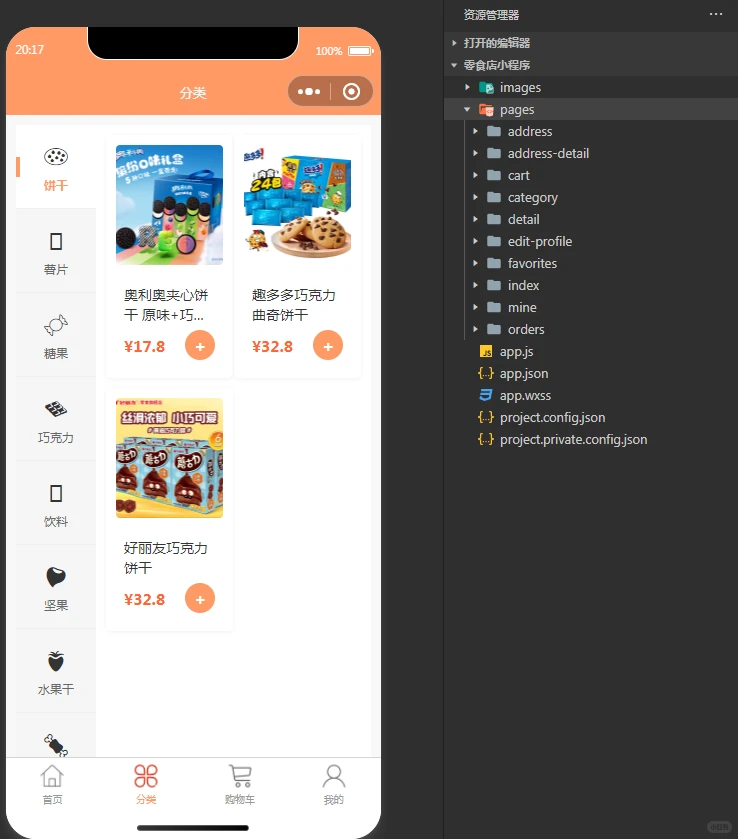Click the pages folder icon
Image resolution: width=738 pixels, height=839 pixels.
[x=486, y=109]
